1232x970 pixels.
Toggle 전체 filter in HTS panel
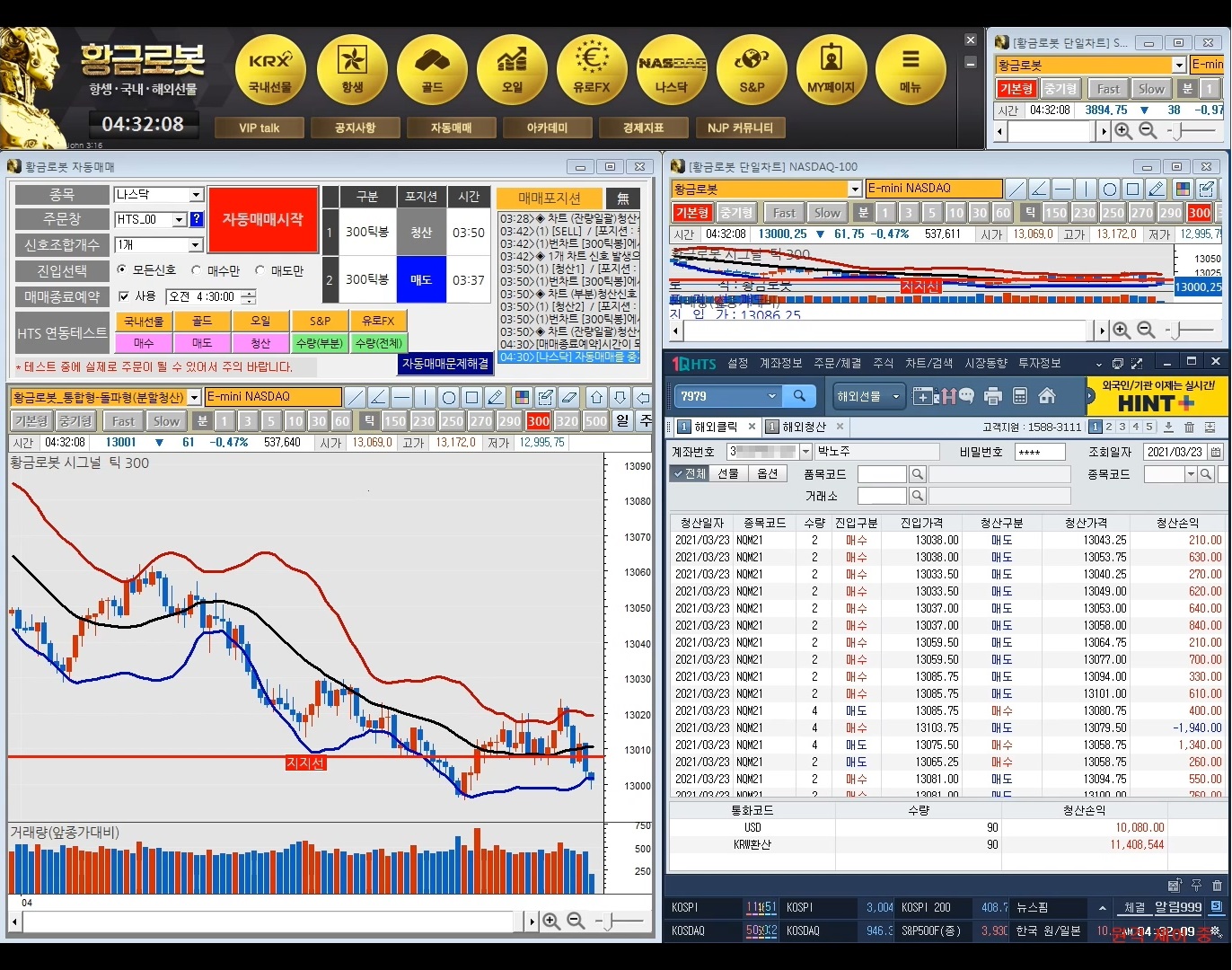tap(690, 473)
